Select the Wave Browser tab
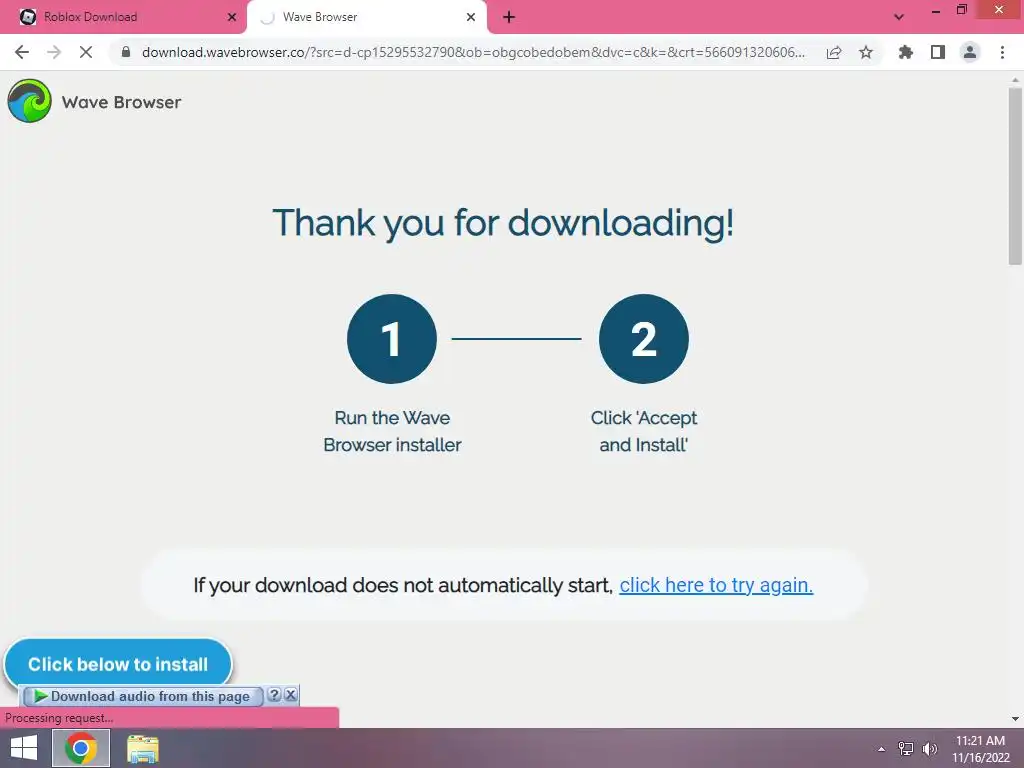The image size is (1024, 768). pyautogui.click(x=366, y=17)
